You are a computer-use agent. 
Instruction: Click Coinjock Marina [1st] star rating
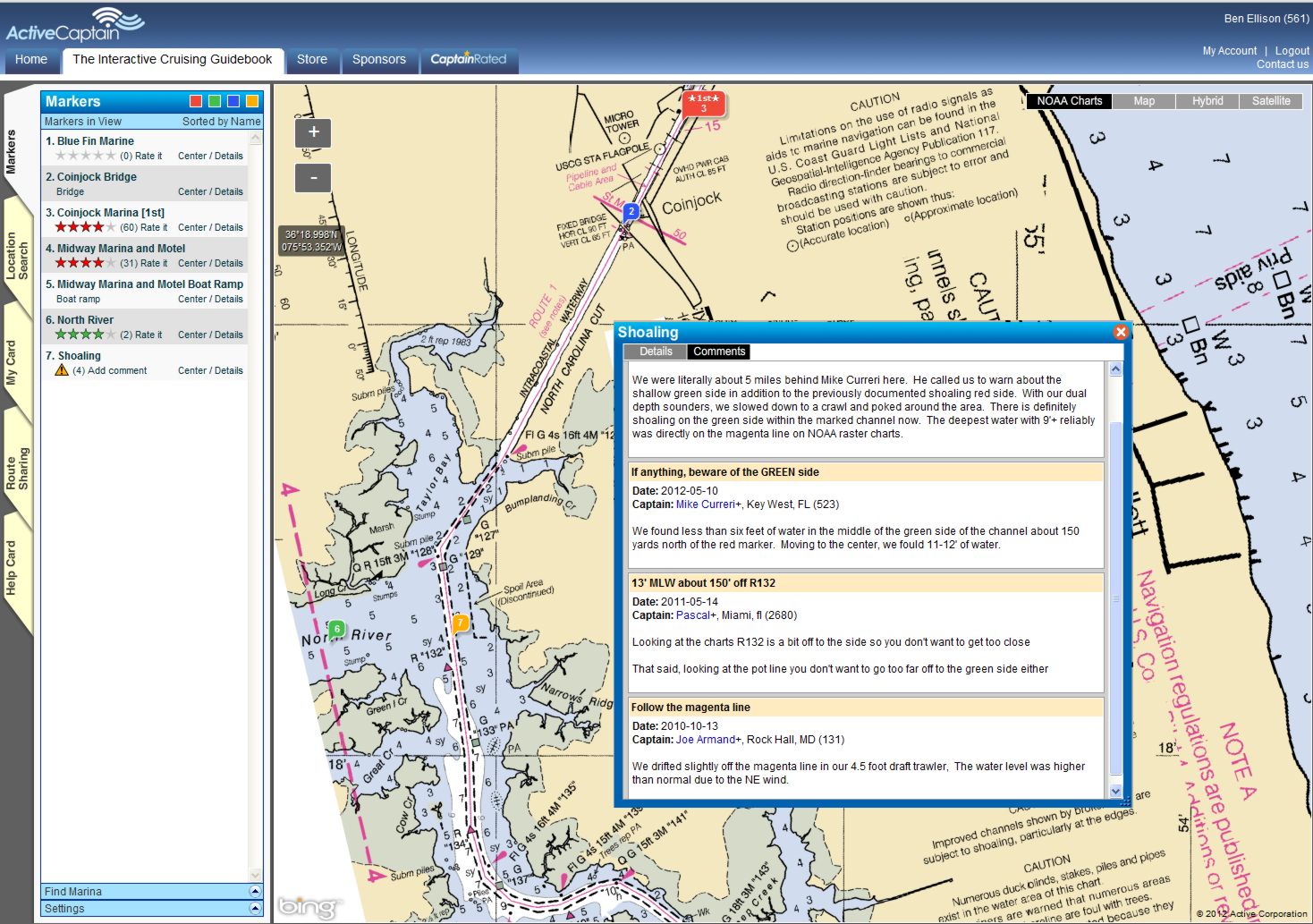(85, 227)
